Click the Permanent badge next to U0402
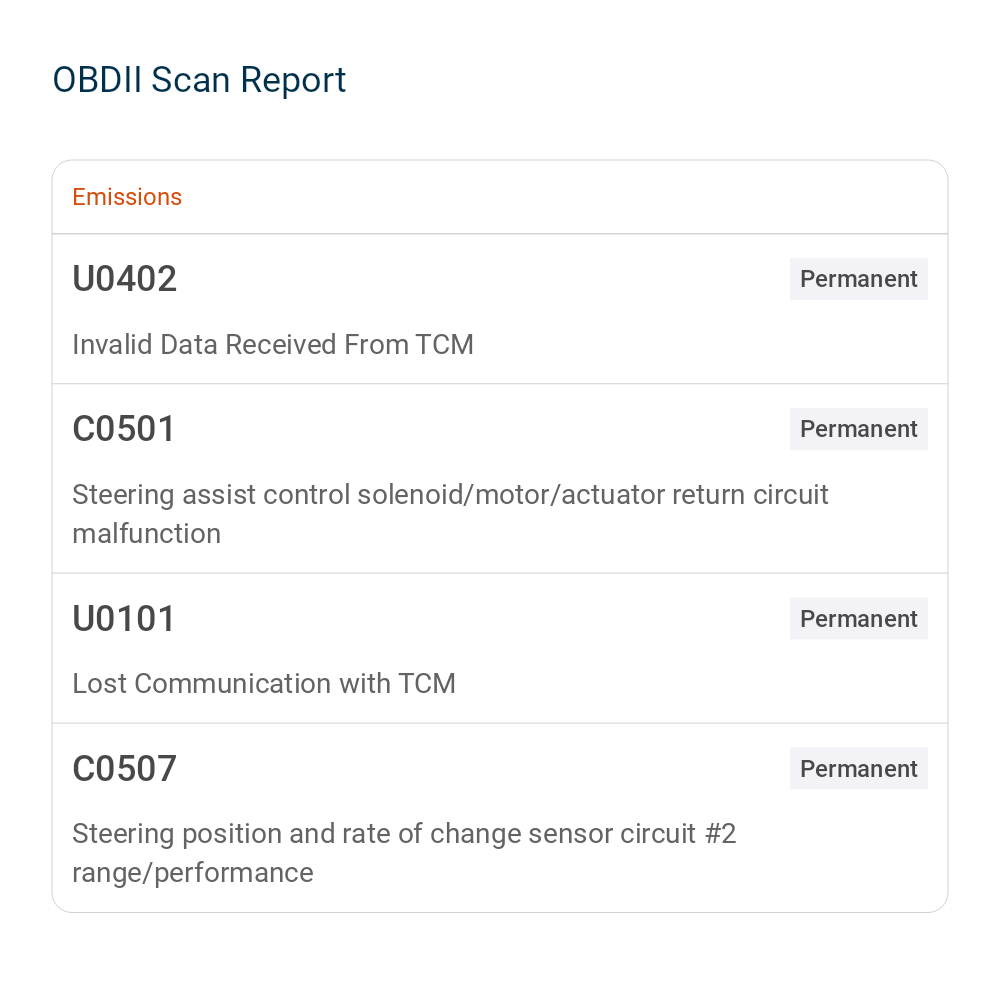This screenshot has height=1000, width=1000. click(858, 279)
